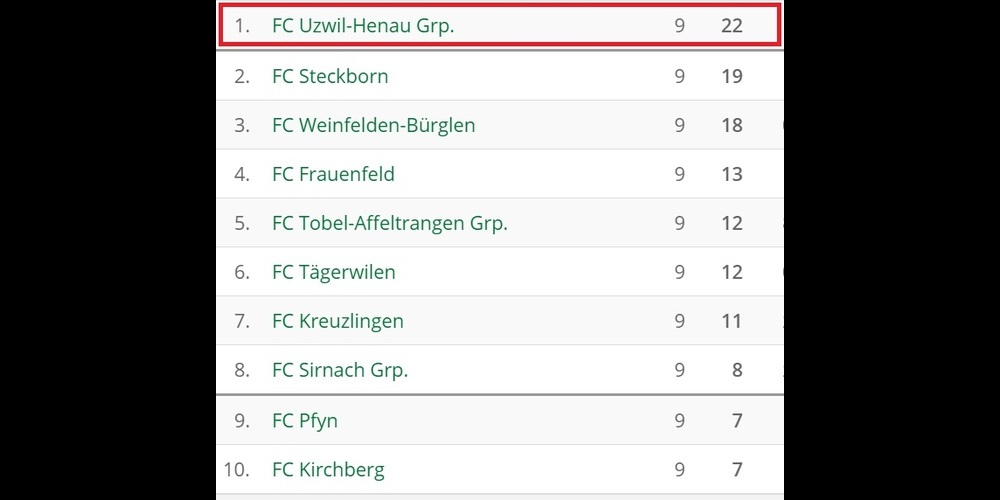1000x500 pixels.
Task: Click FC Steckborn's 19 points value
Action: coord(732,76)
